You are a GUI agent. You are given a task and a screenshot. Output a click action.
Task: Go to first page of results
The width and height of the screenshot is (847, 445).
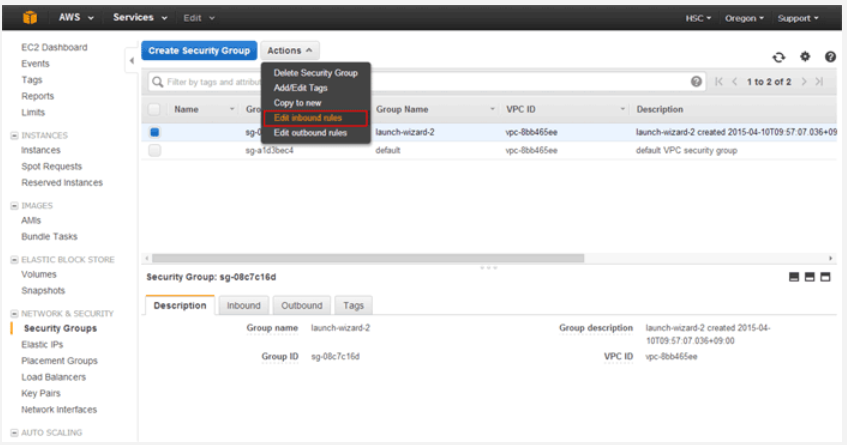click(x=718, y=82)
